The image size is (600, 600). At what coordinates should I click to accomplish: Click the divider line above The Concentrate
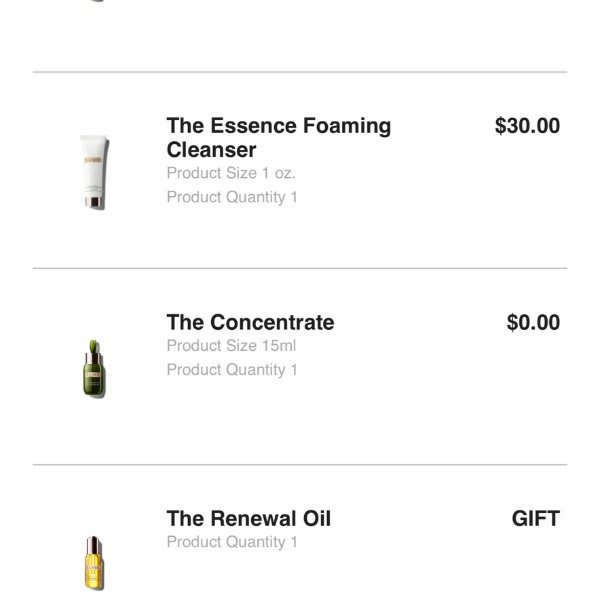point(300,268)
